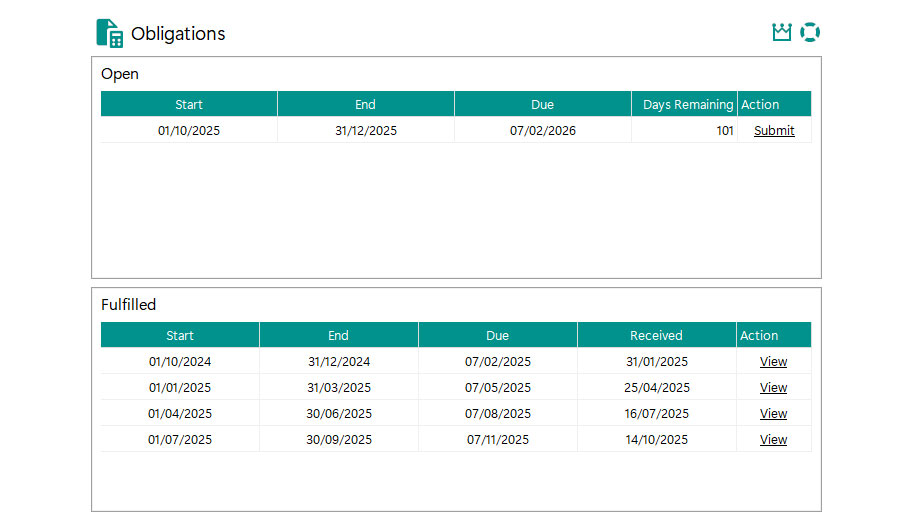
Task: Sort Open table by Start column header
Action: click(x=189, y=105)
